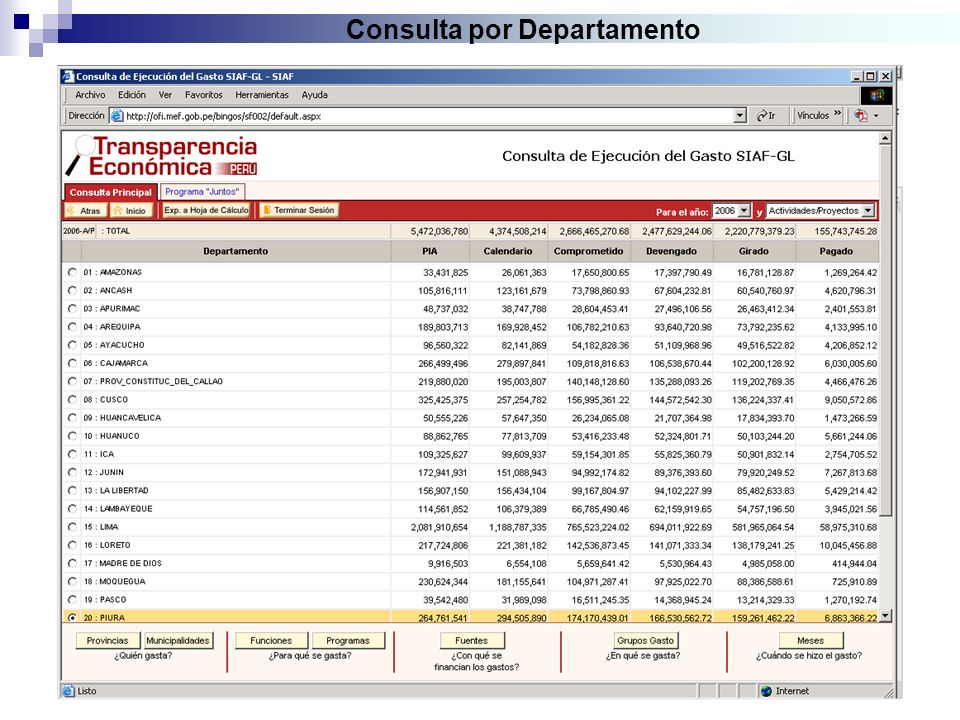The image size is (960, 720).
Task: Select the 12 : JUNIN radio button
Action: pyautogui.click(x=72, y=472)
